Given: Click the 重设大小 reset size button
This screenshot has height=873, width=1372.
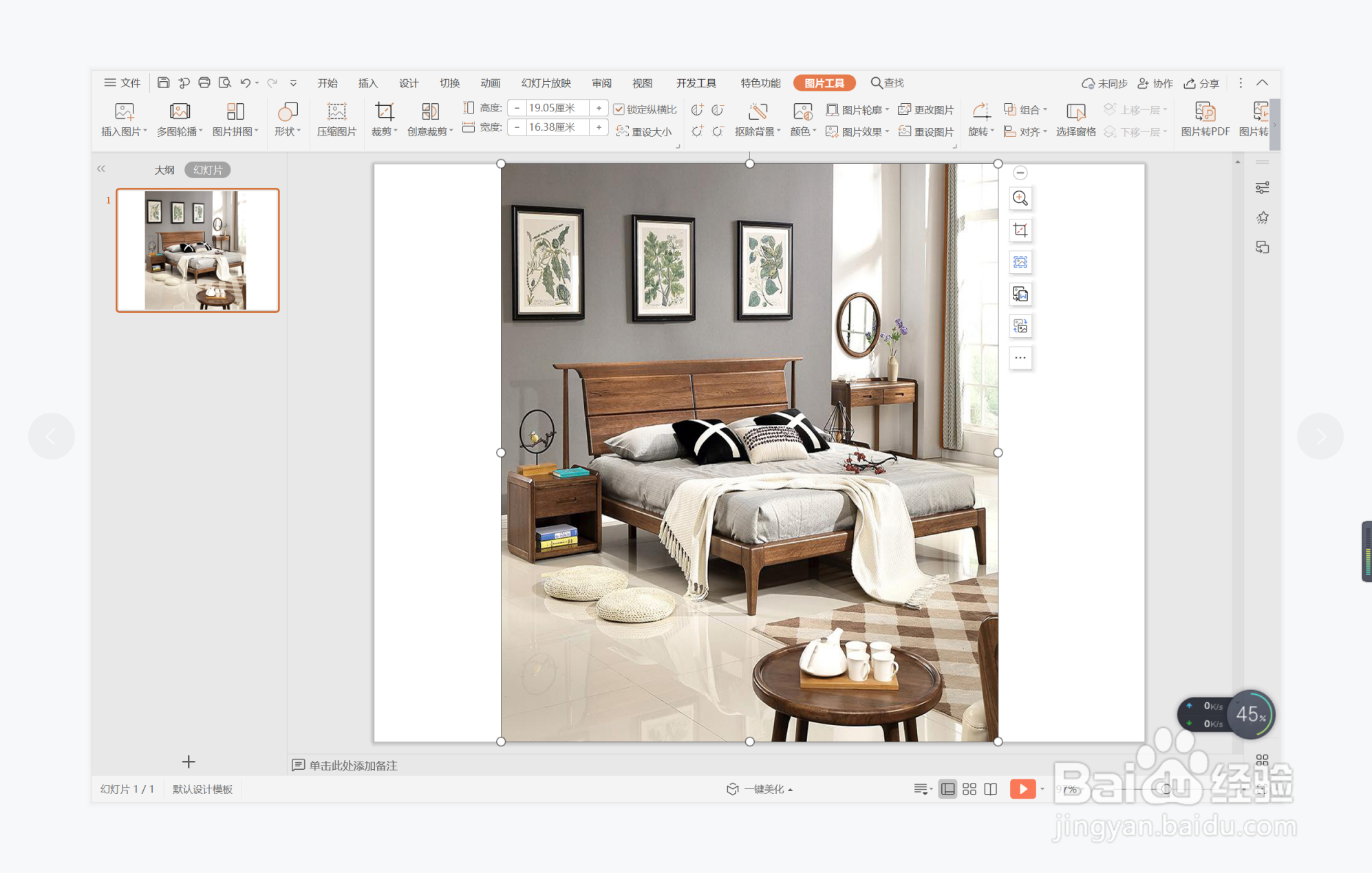Looking at the screenshot, I should [x=644, y=131].
